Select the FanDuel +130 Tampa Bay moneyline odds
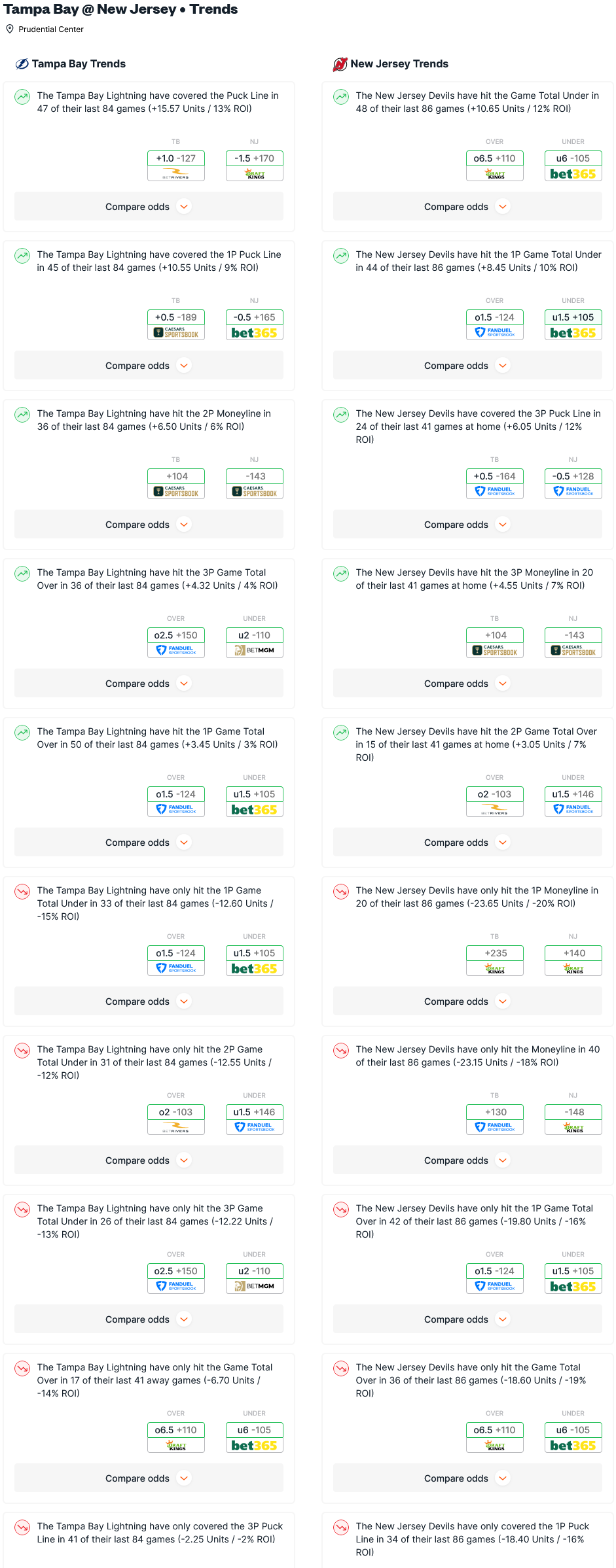 (495, 1119)
